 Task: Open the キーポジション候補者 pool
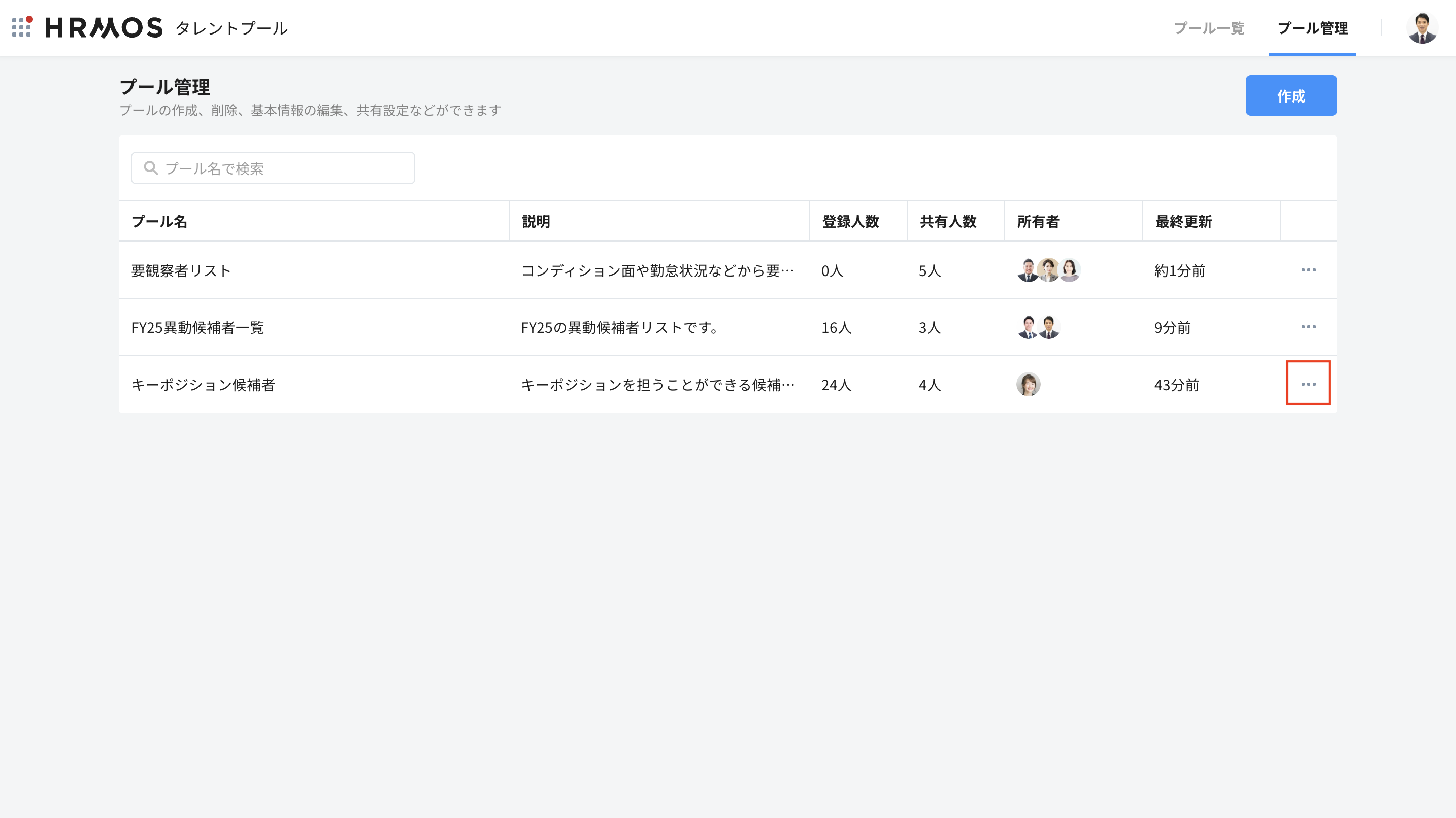tap(203, 385)
